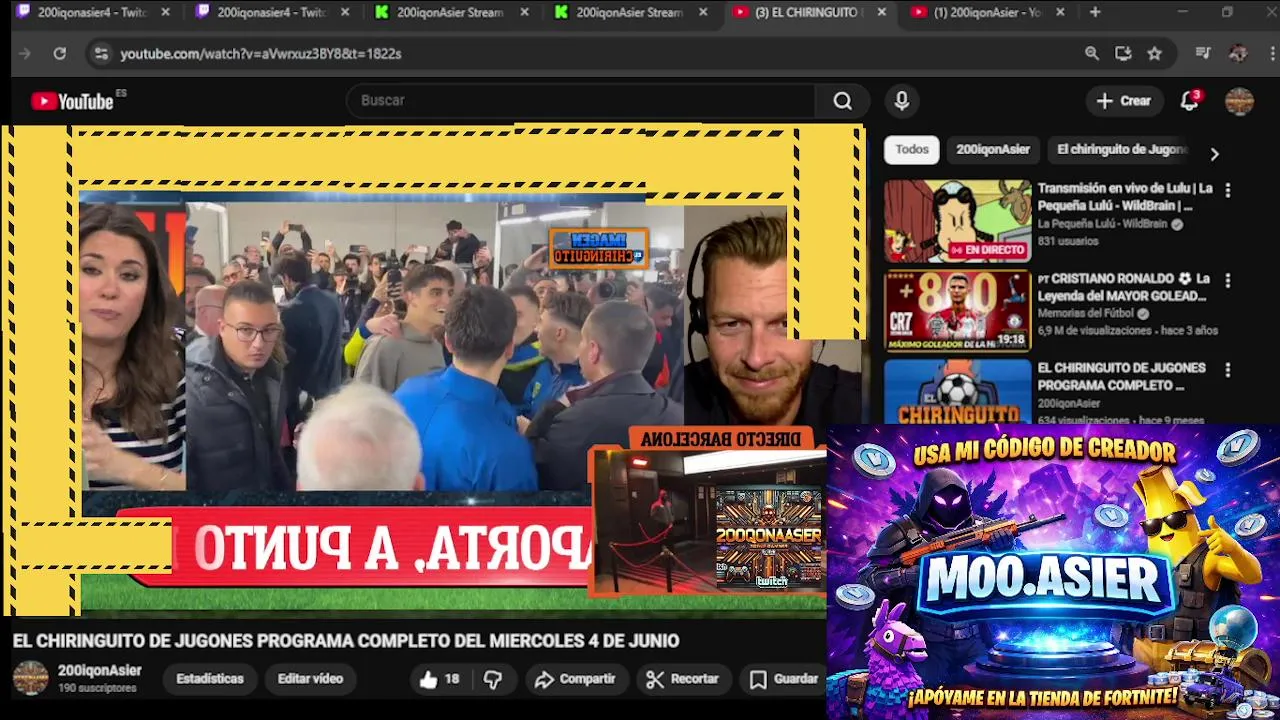The image size is (1280, 720).
Task: Open 'CRISTIANO RONALDO La Leyenda' title
Action: click(x=1124, y=287)
